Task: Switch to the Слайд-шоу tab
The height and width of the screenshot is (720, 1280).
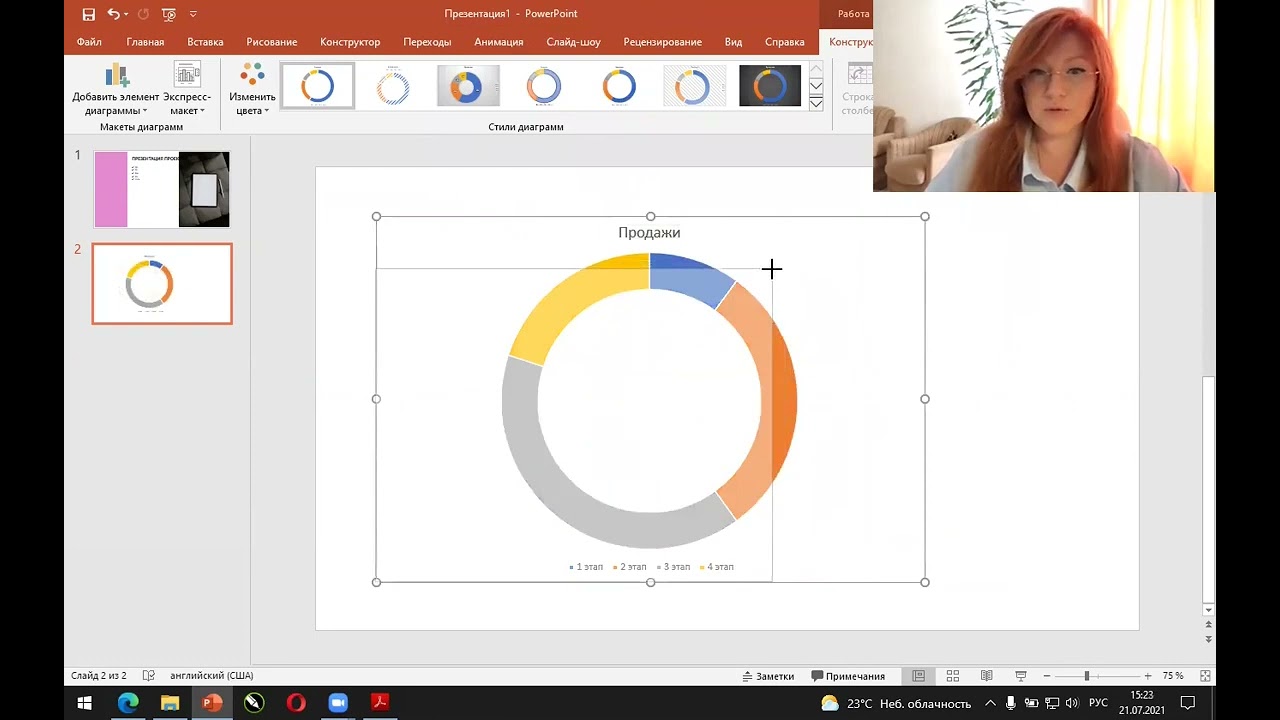Action: point(574,42)
